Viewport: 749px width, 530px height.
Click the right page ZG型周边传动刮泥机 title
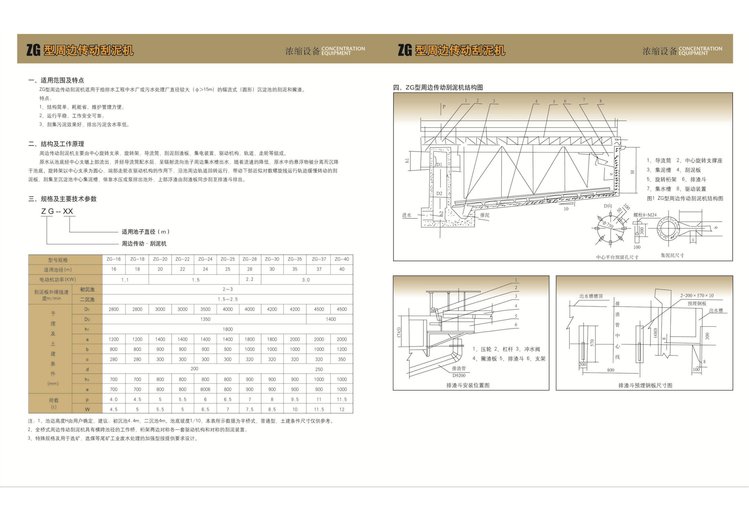pos(451,49)
